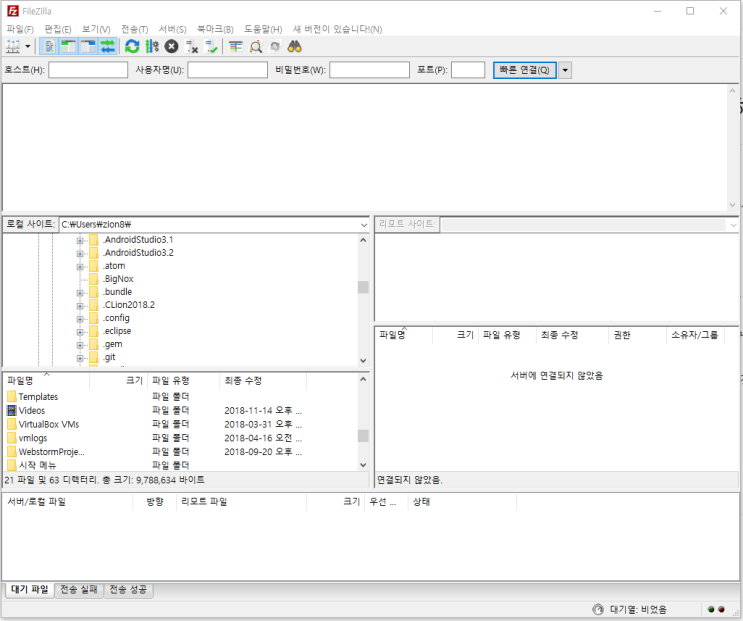Sort remote list by 권한 column
This screenshot has height=621, width=743.
637,335
